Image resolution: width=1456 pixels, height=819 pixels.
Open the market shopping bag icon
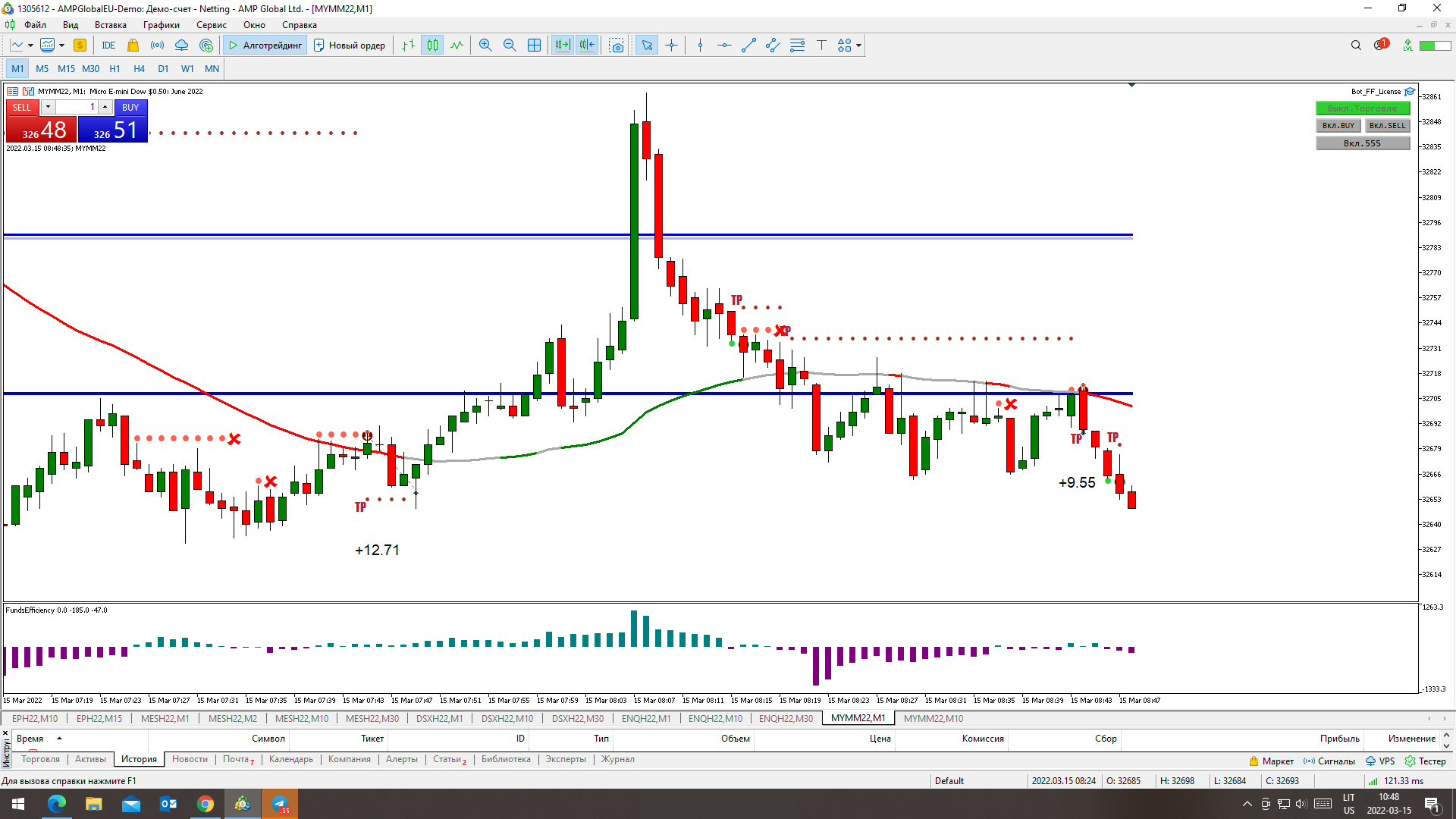(133, 45)
